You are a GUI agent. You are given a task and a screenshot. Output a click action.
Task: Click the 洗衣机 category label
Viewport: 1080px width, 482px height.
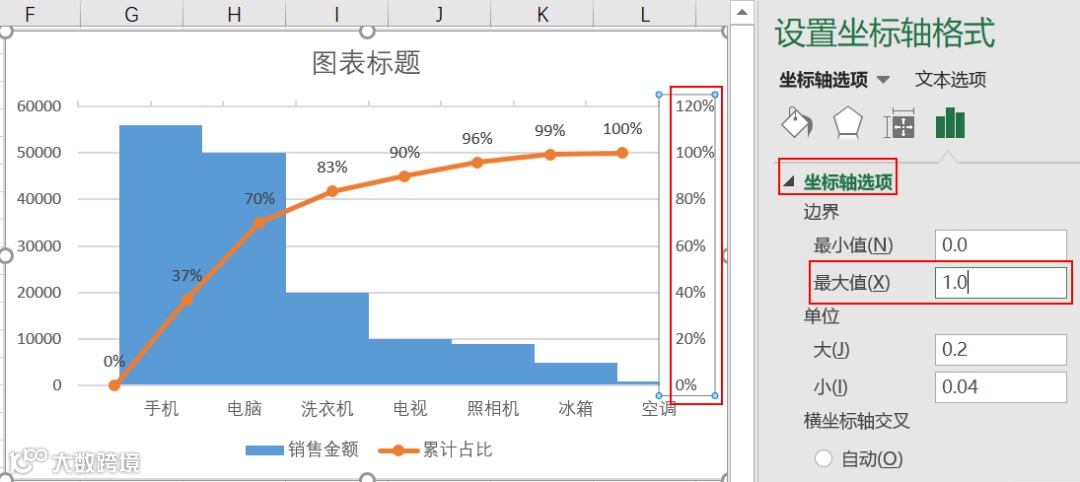[x=327, y=409]
